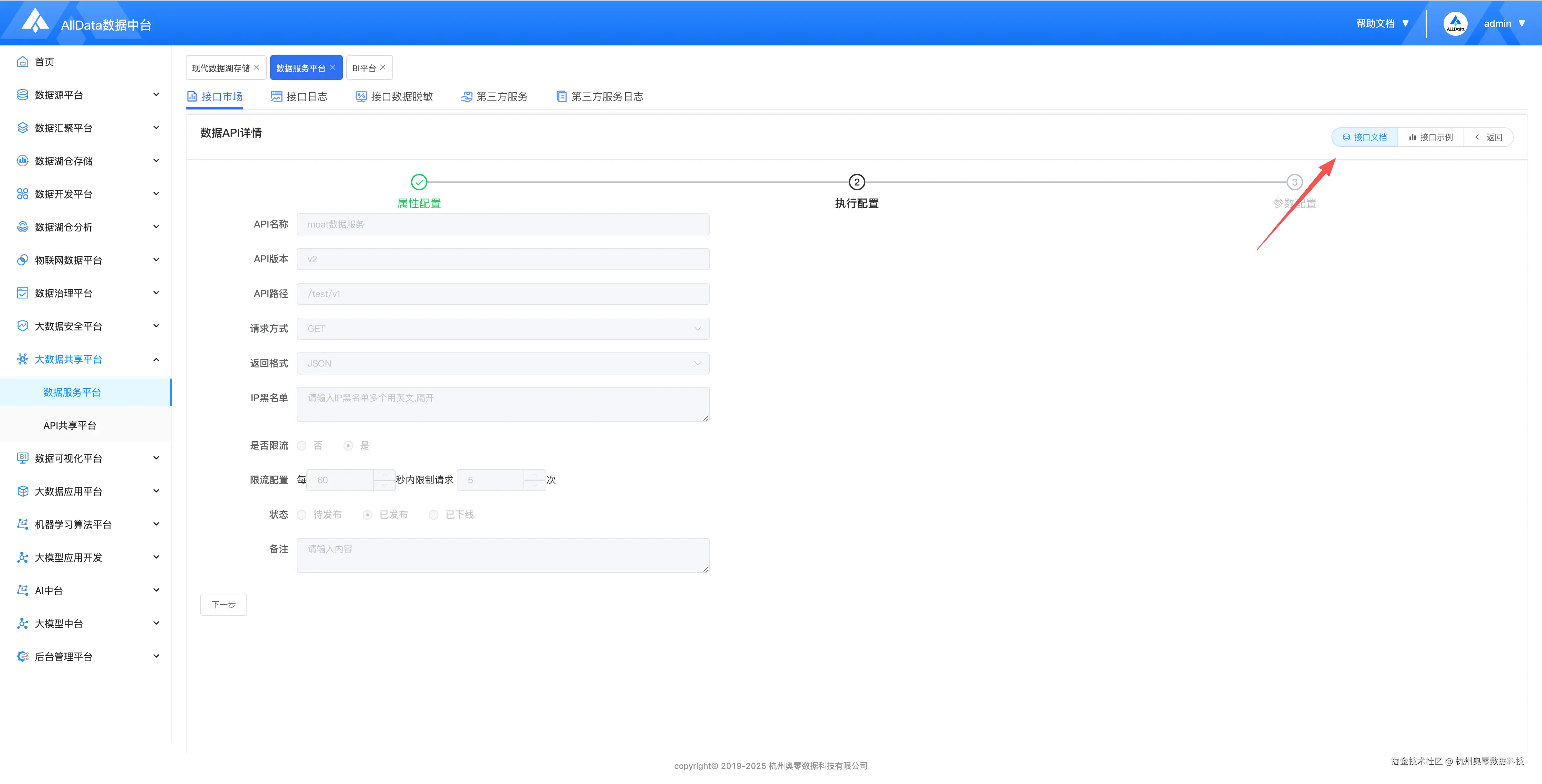
Task: Click the home icon beside 首页
Action: [x=23, y=62]
